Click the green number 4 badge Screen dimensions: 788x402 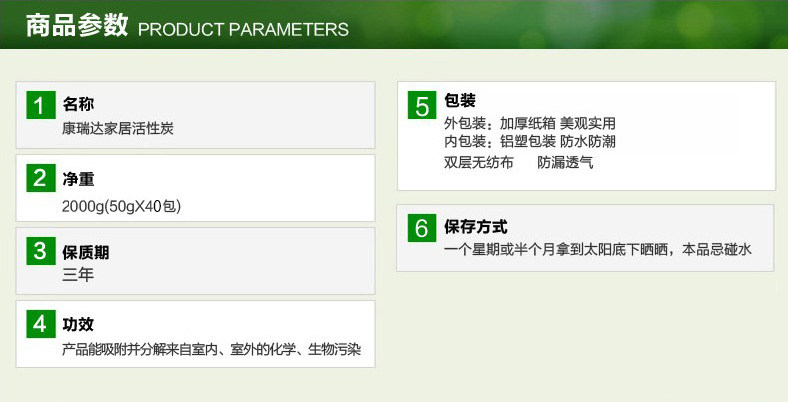pos(40,324)
